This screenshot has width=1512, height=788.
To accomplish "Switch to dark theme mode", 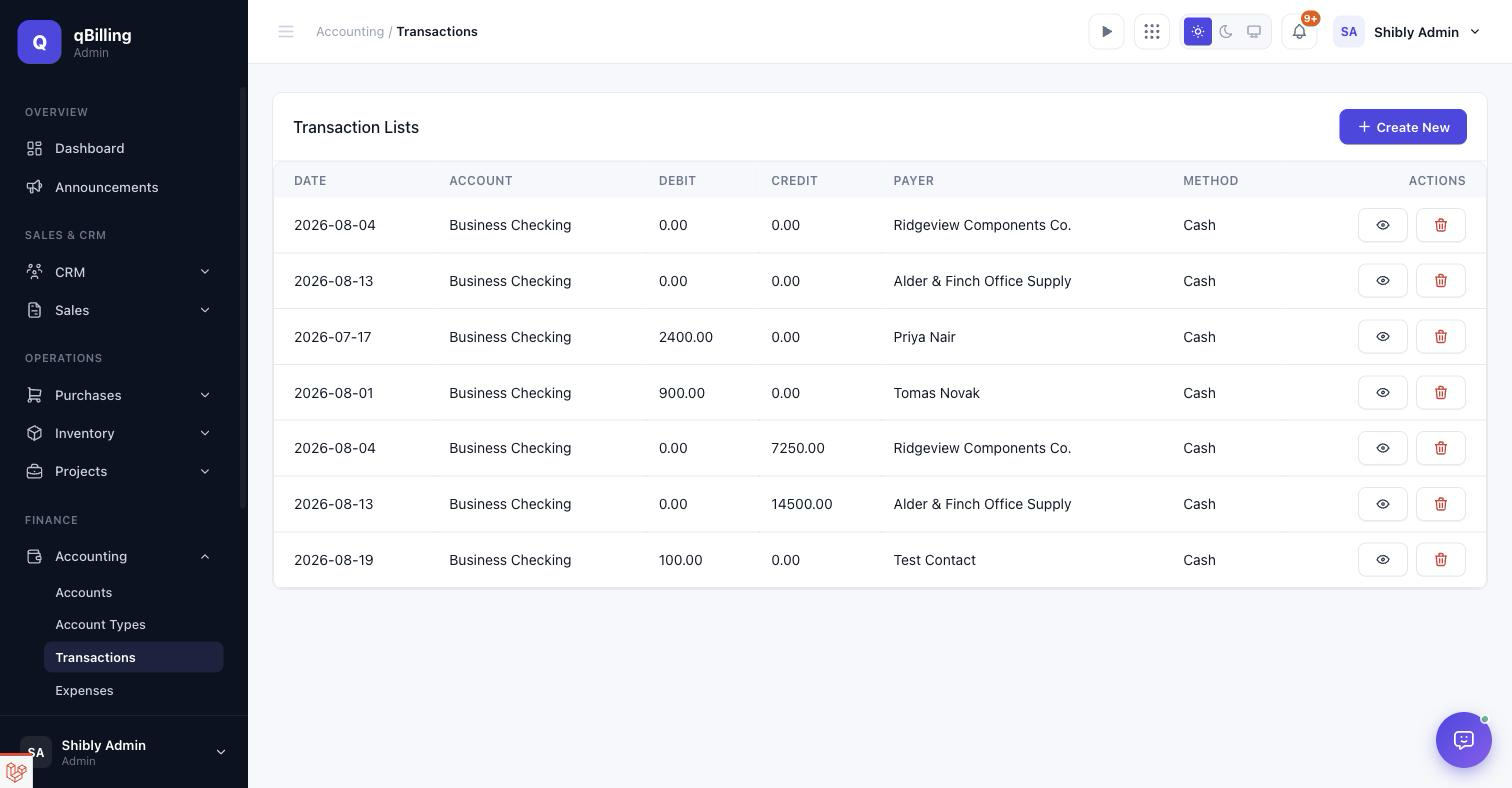I will tap(1226, 32).
